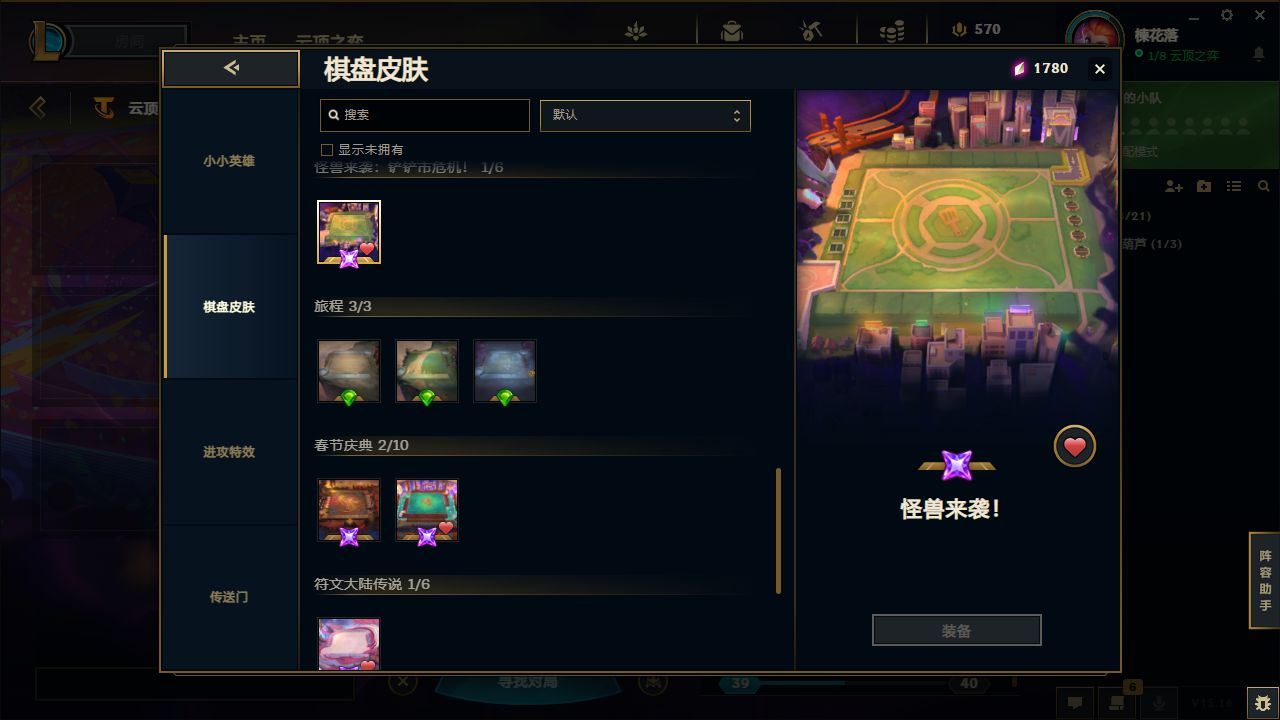Open the 默认 sort dropdown
1280x720 pixels.
pyautogui.click(x=645, y=115)
